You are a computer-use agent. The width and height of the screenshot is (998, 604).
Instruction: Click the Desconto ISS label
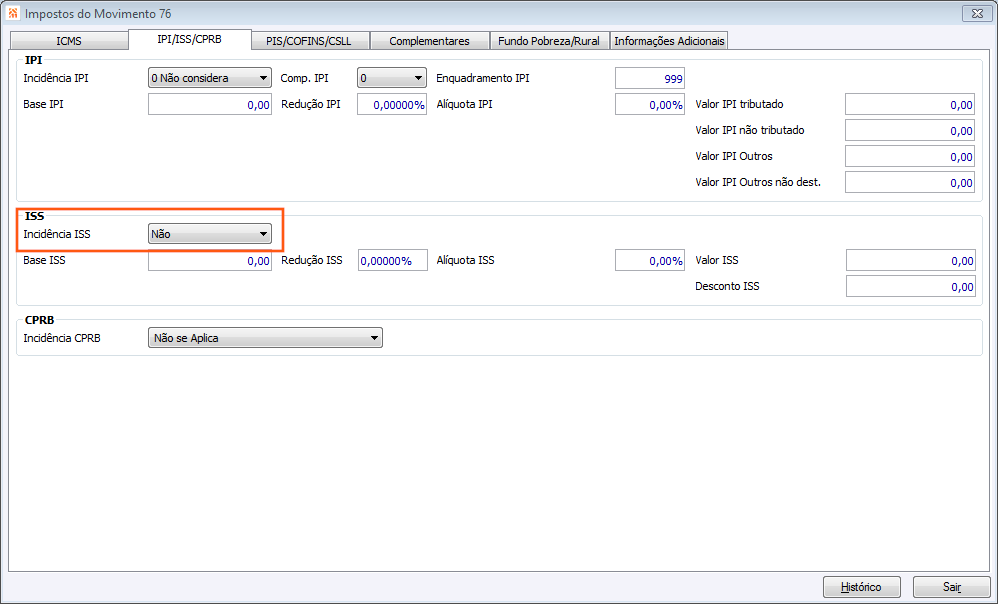tap(727, 286)
